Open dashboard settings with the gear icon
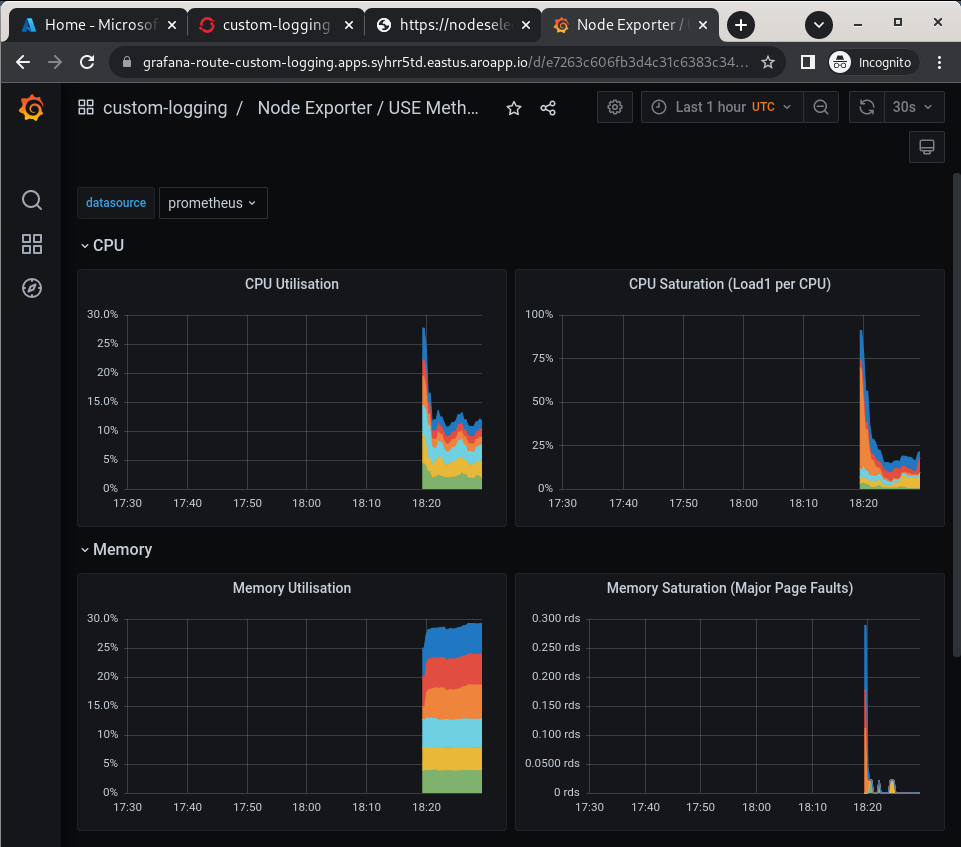Image resolution: width=961 pixels, height=847 pixels. pyautogui.click(x=615, y=107)
